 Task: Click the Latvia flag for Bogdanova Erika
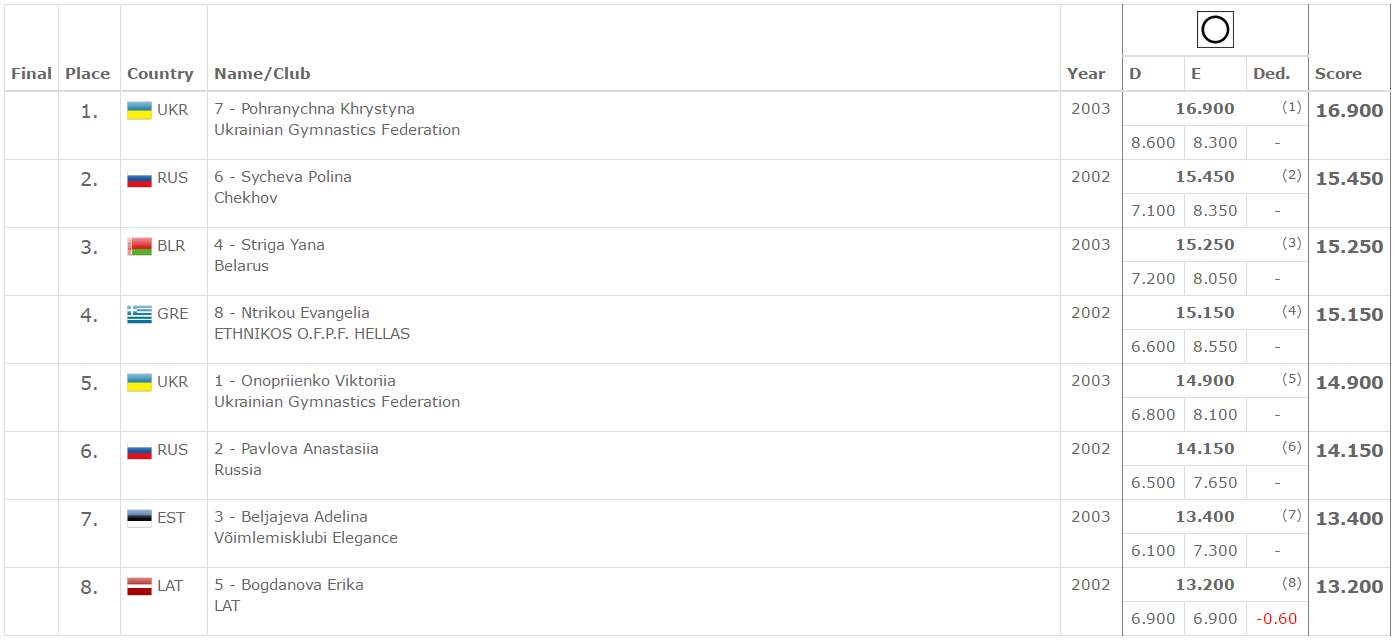pos(139,586)
